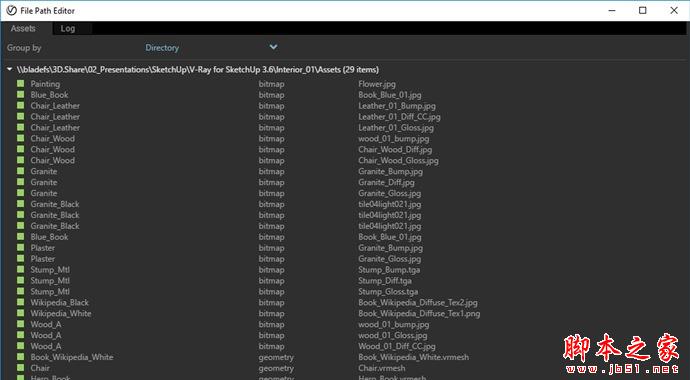Close the File Path Editor window
This screenshot has height=380, width=690.
[674, 11]
